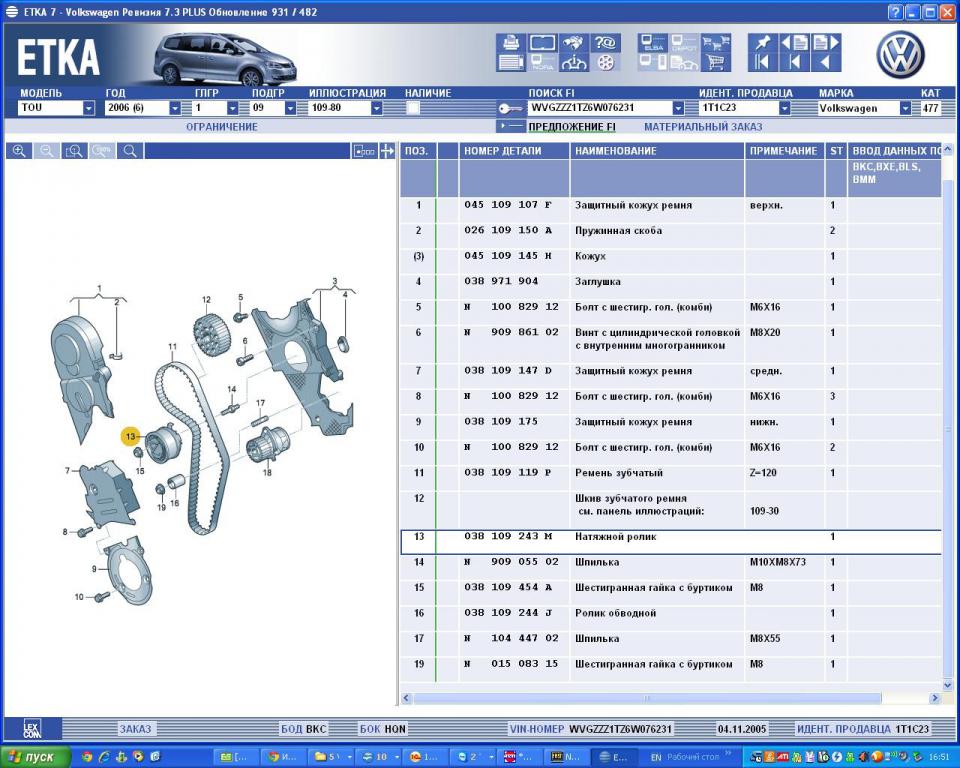Expand the МАРКА brand dropdown
This screenshot has width=960, height=768.
tap(906, 108)
